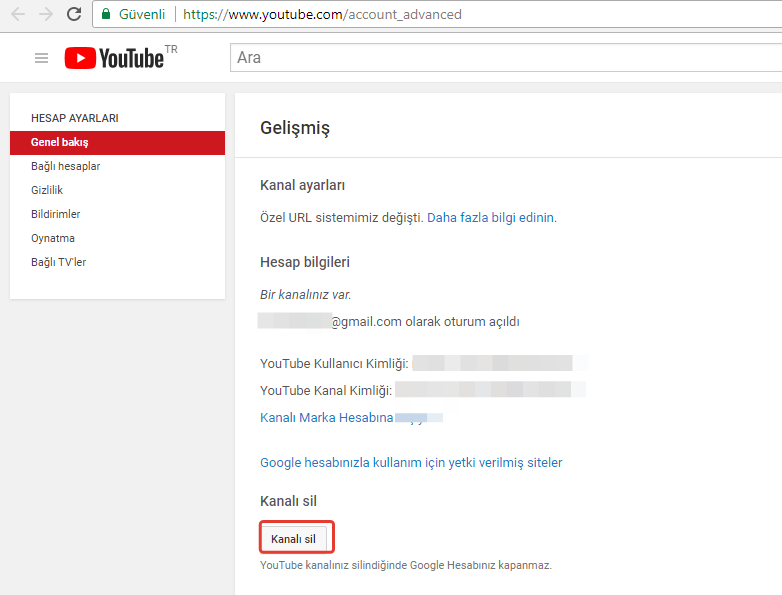The image size is (782, 595).
Task: Open Bağlı hesaplar settings
Action: (x=65, y=166)
